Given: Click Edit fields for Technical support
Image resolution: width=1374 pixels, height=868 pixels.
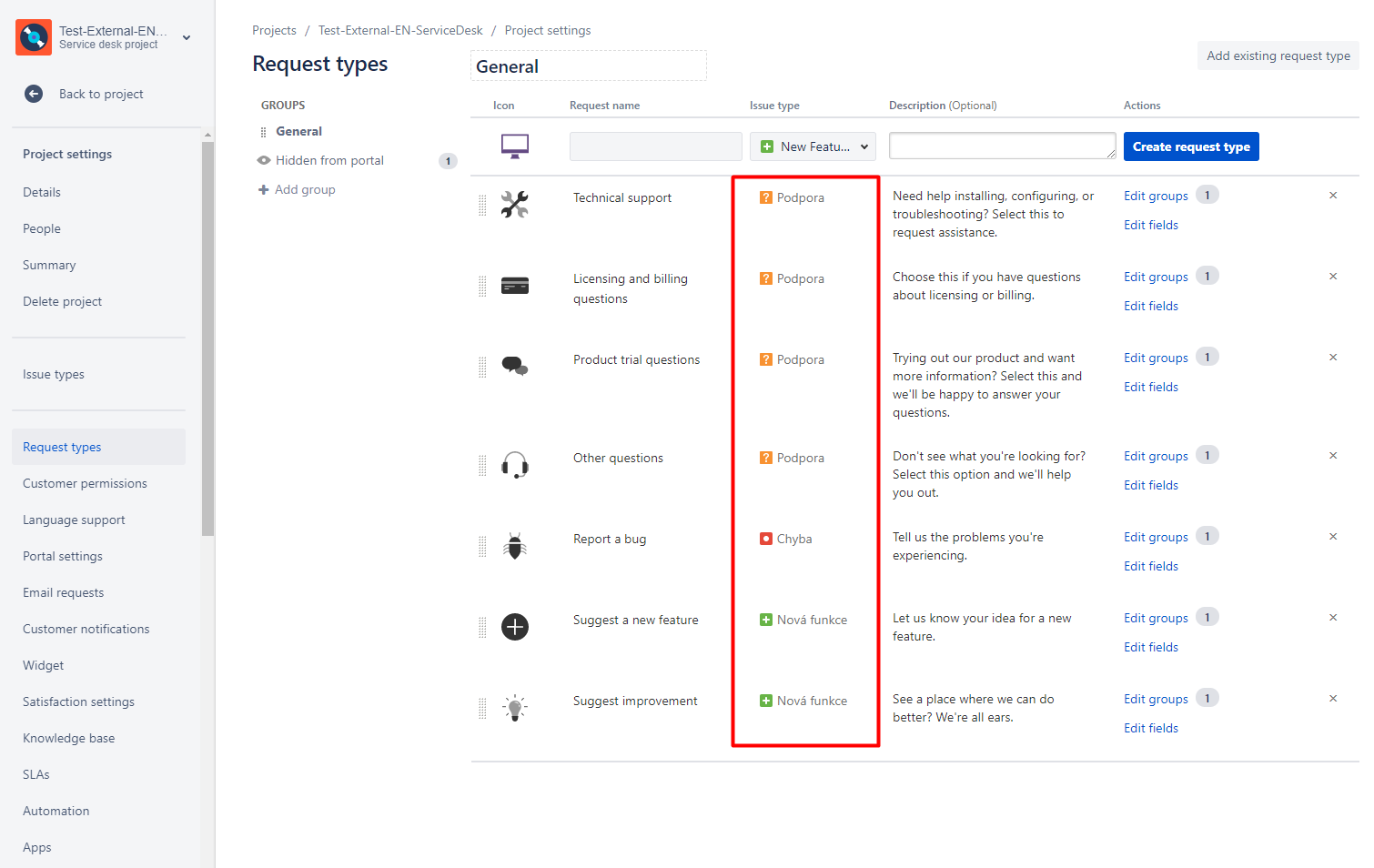Looking at the screenshot, I should [1151, 225].
